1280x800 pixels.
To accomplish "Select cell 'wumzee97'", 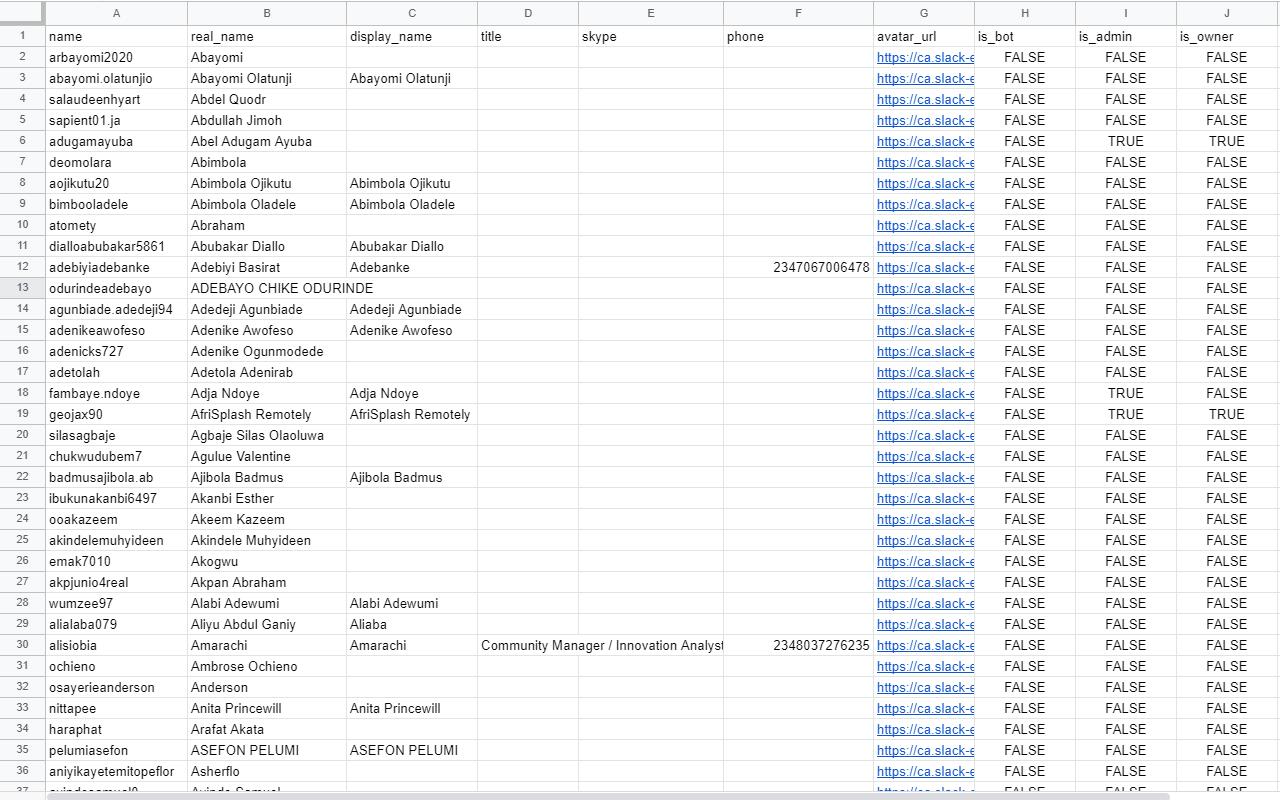I will pyautogui.click(x=116, y=603).
